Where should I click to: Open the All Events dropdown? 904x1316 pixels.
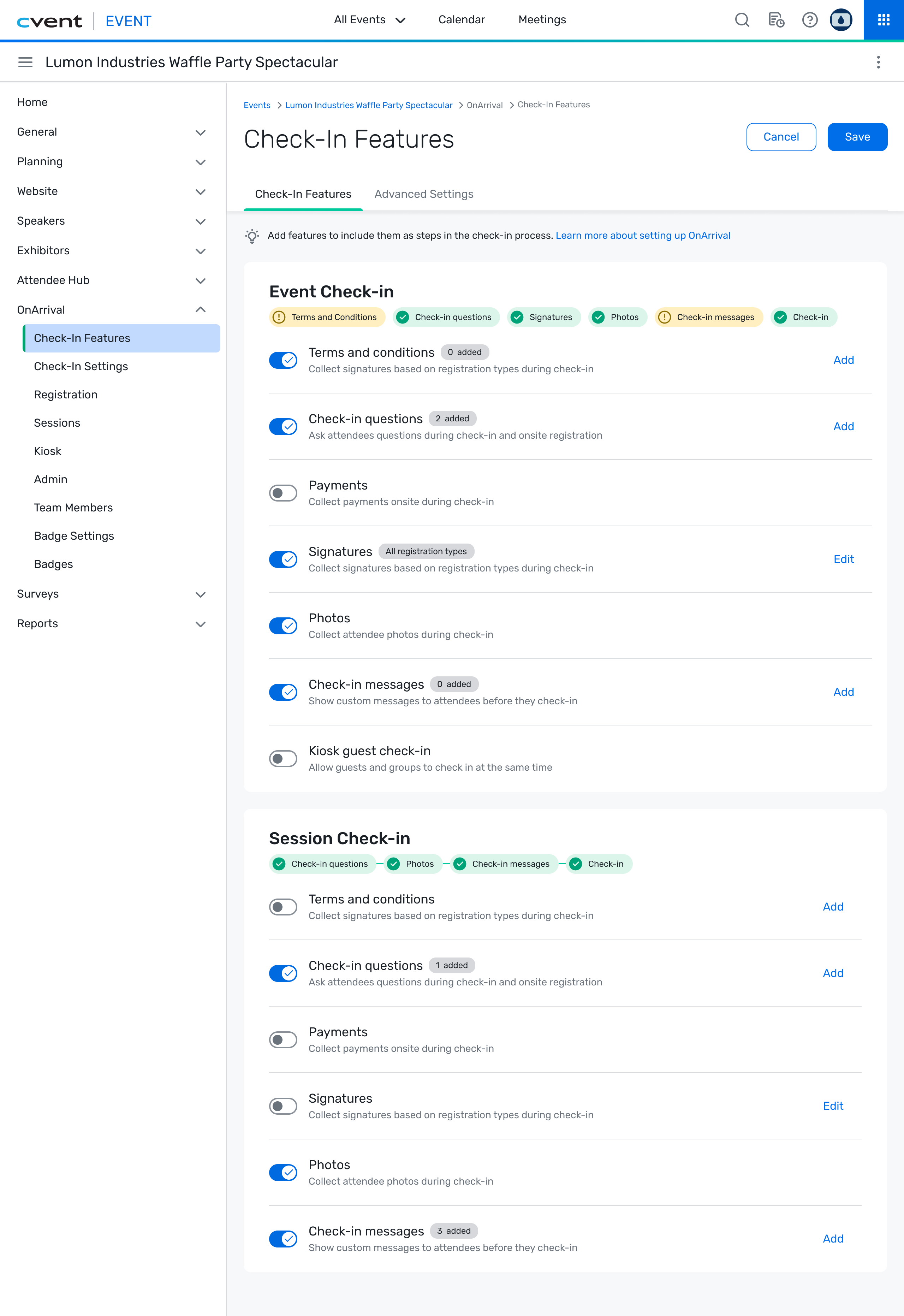point(370,20)
